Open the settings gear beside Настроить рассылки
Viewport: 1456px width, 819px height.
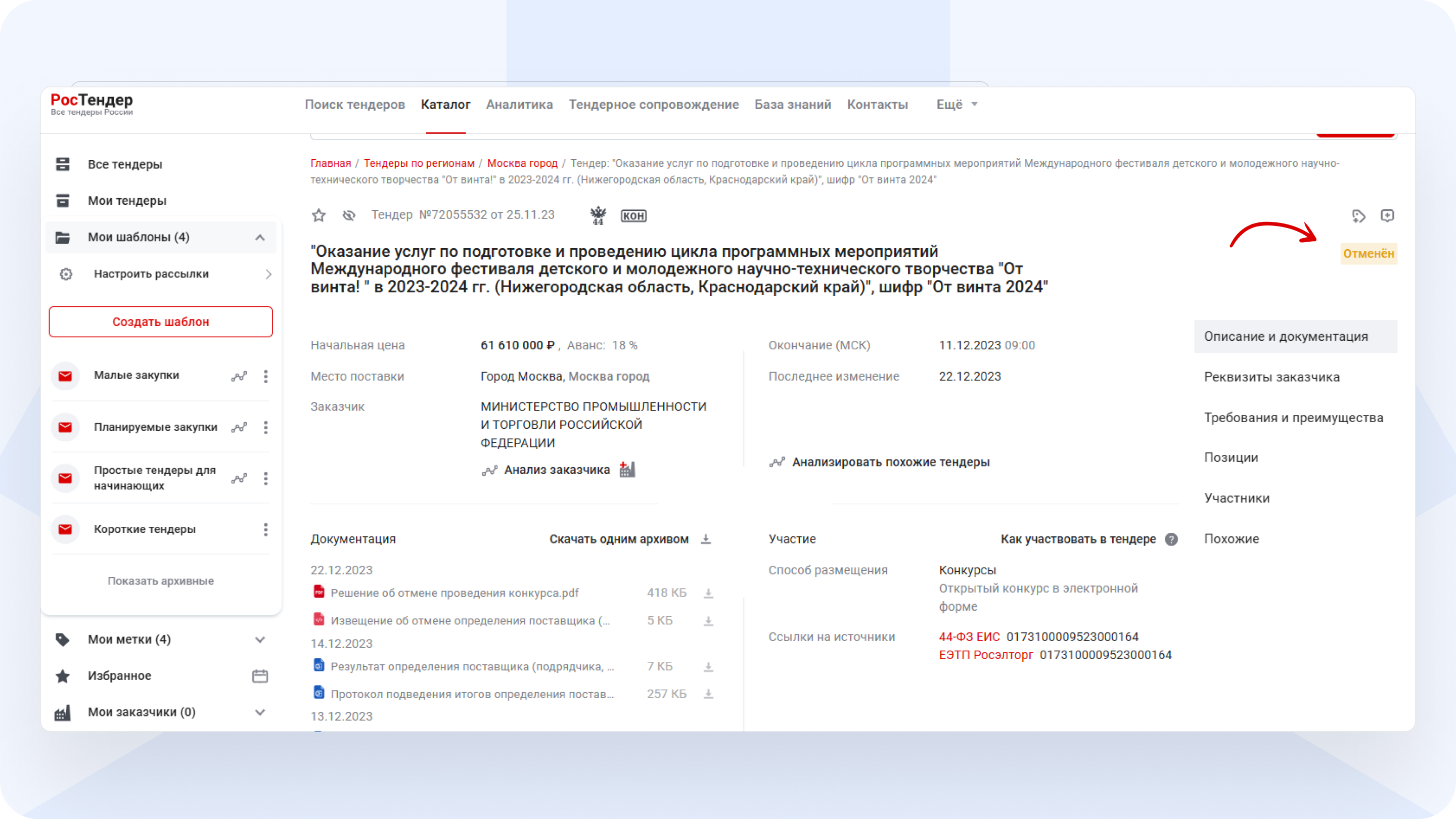click(66, 274)
